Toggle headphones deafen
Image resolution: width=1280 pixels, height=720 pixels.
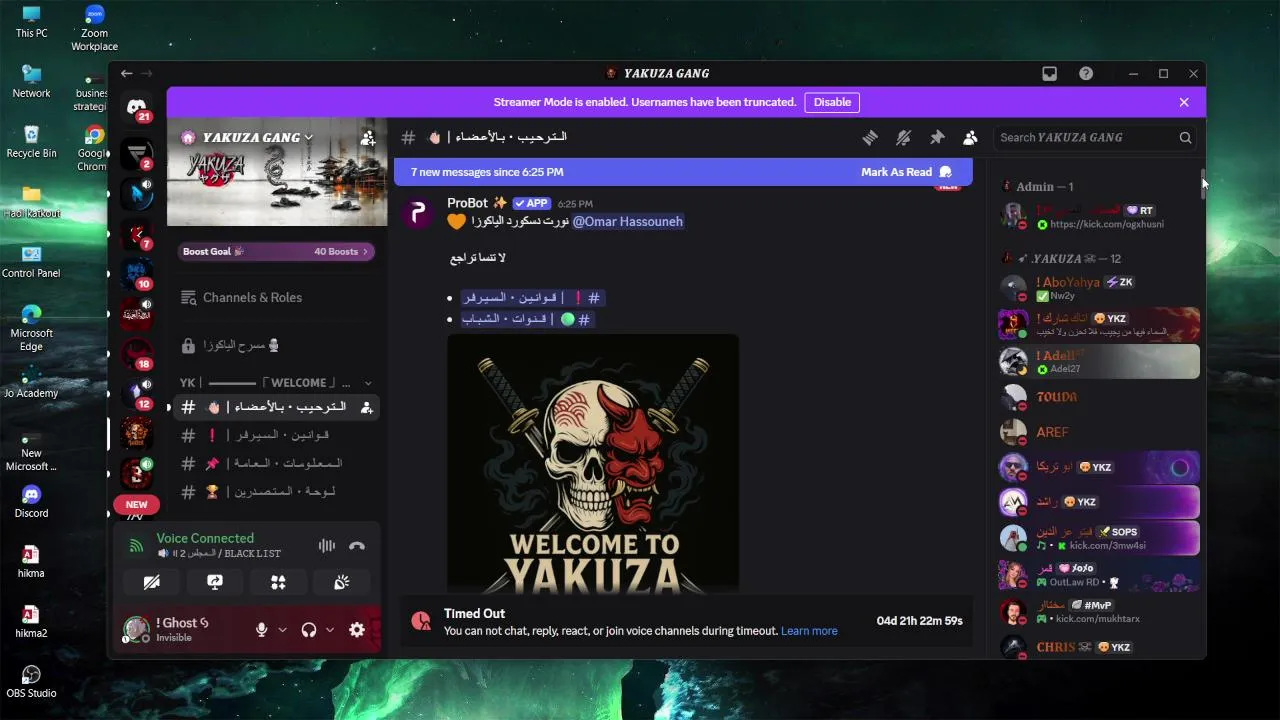[x=309, y=630]
